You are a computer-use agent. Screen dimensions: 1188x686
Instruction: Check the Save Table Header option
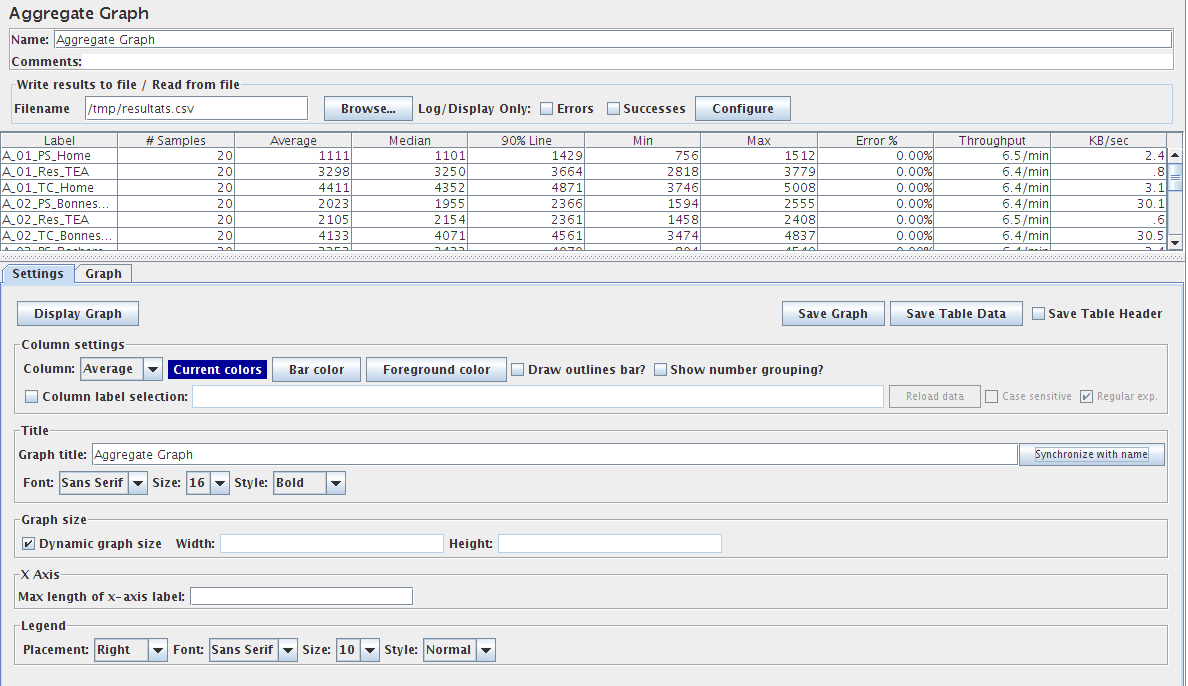[x=1038, y=313]
